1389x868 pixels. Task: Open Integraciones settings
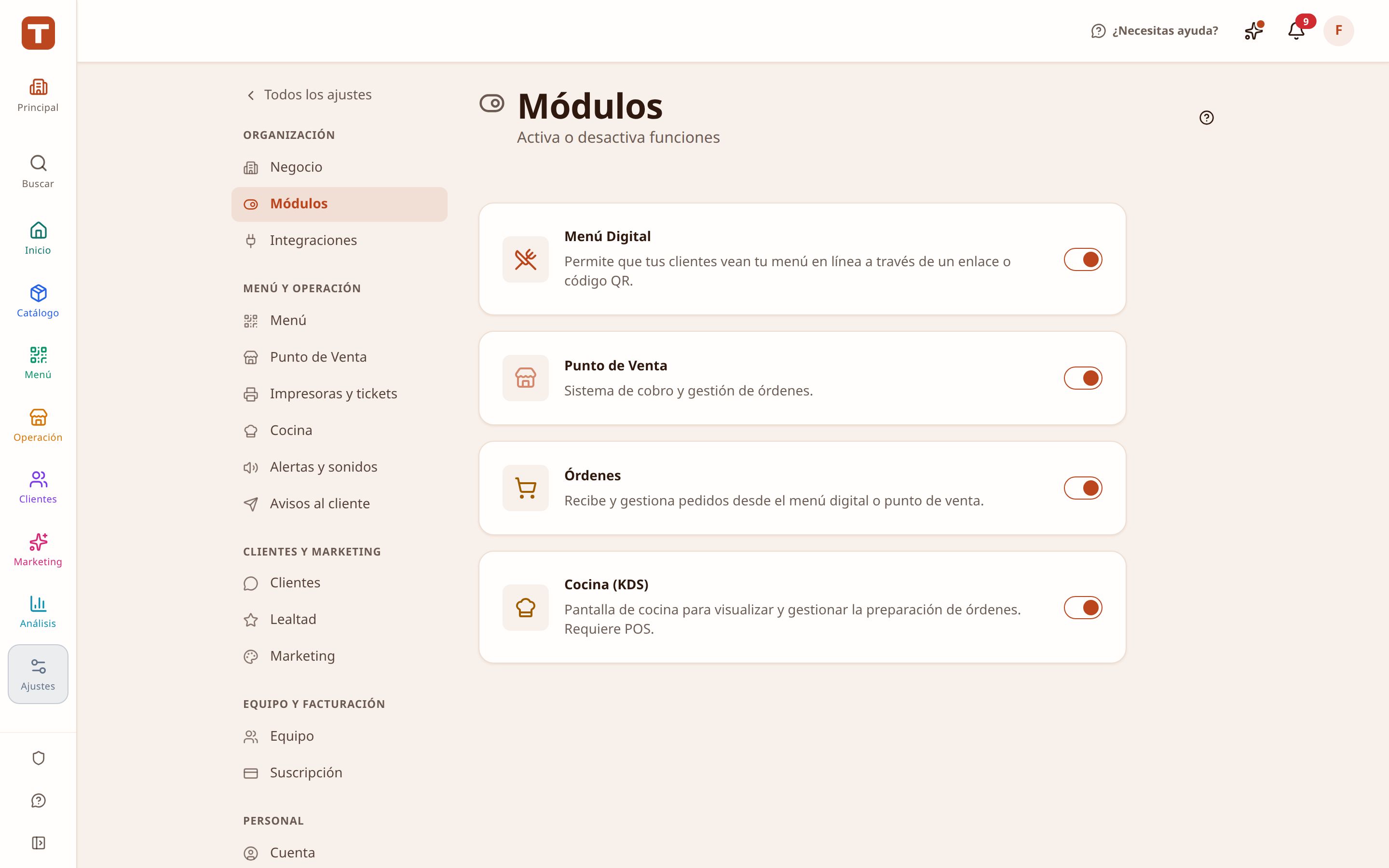[x=339, y=241]
